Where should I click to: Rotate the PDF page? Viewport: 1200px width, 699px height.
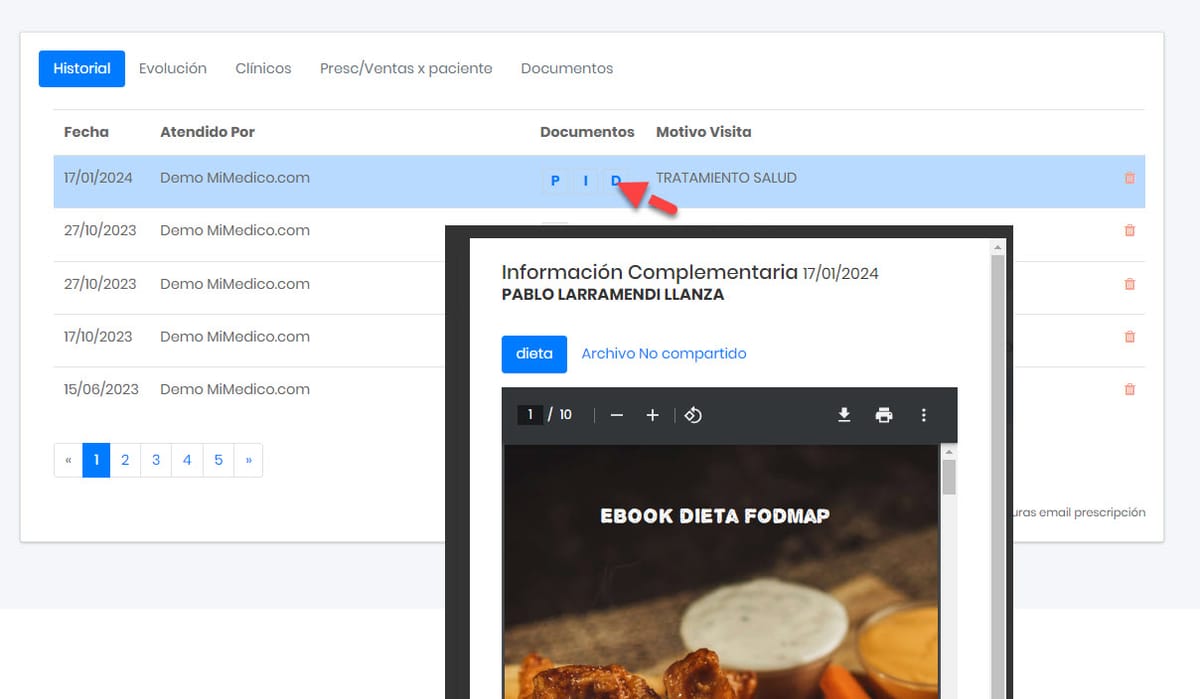click(693, 414)
